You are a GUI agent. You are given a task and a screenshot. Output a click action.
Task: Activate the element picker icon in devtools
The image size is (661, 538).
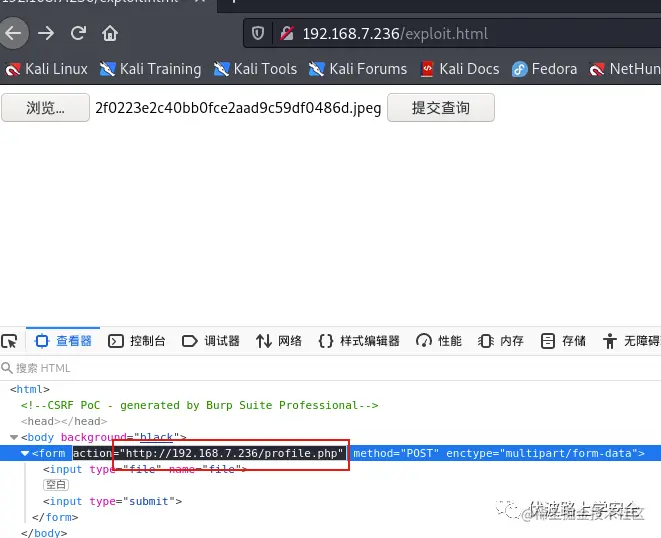[9, 341]
